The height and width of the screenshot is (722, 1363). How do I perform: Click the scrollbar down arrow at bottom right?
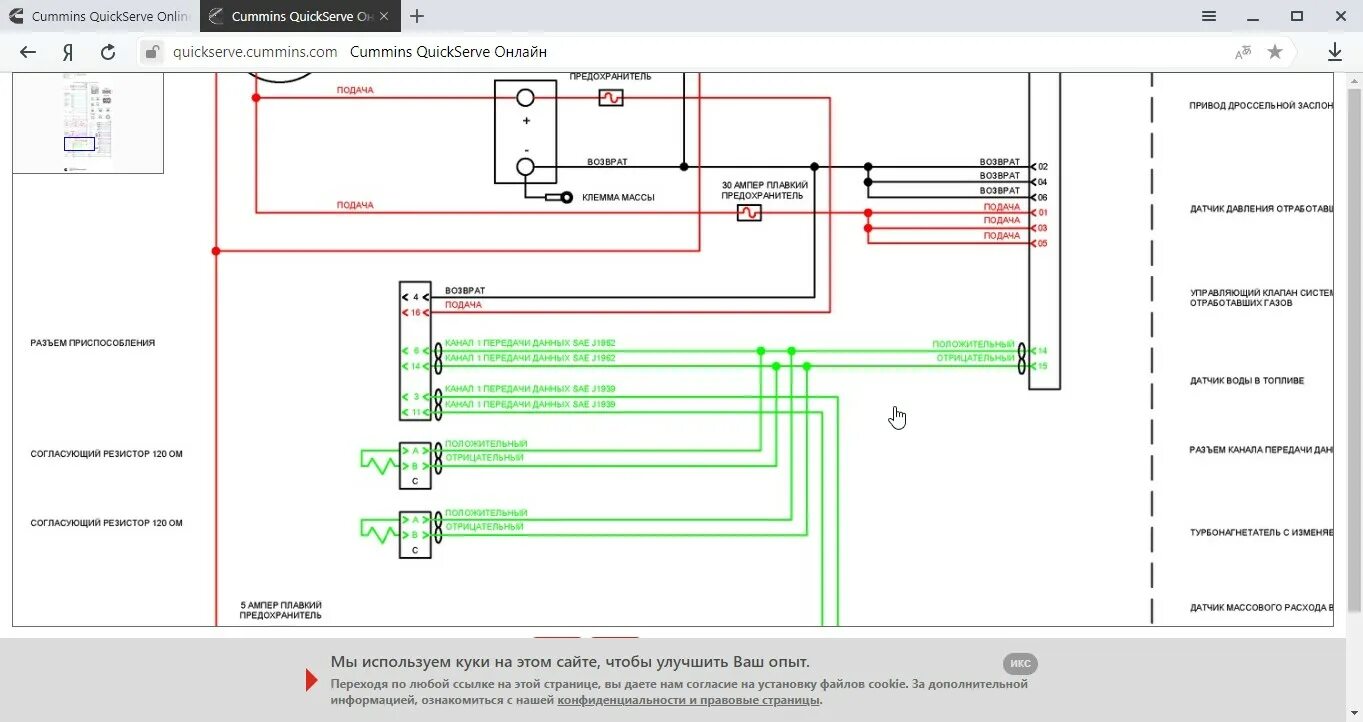[x=1354, y=712]
